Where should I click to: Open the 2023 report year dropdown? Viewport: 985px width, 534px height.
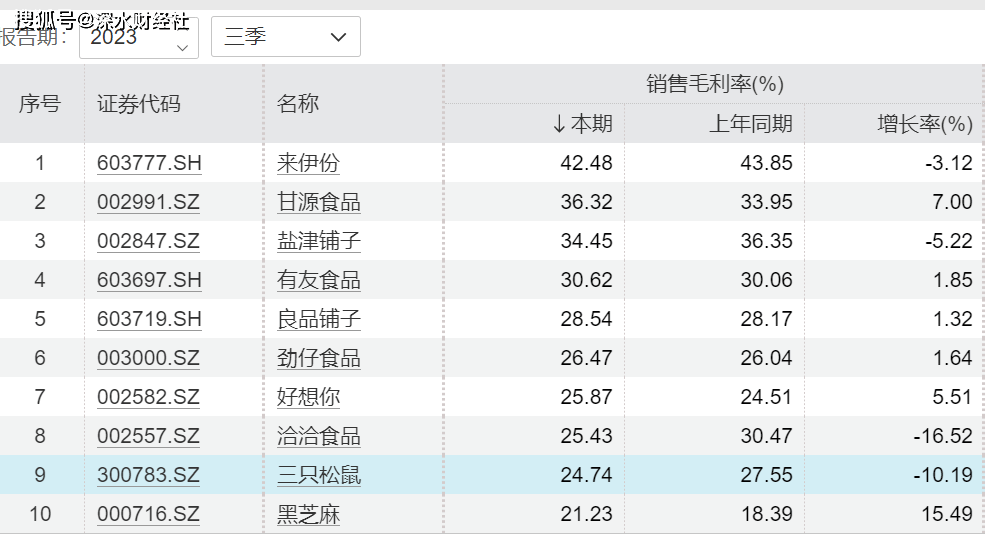(139, 38)
